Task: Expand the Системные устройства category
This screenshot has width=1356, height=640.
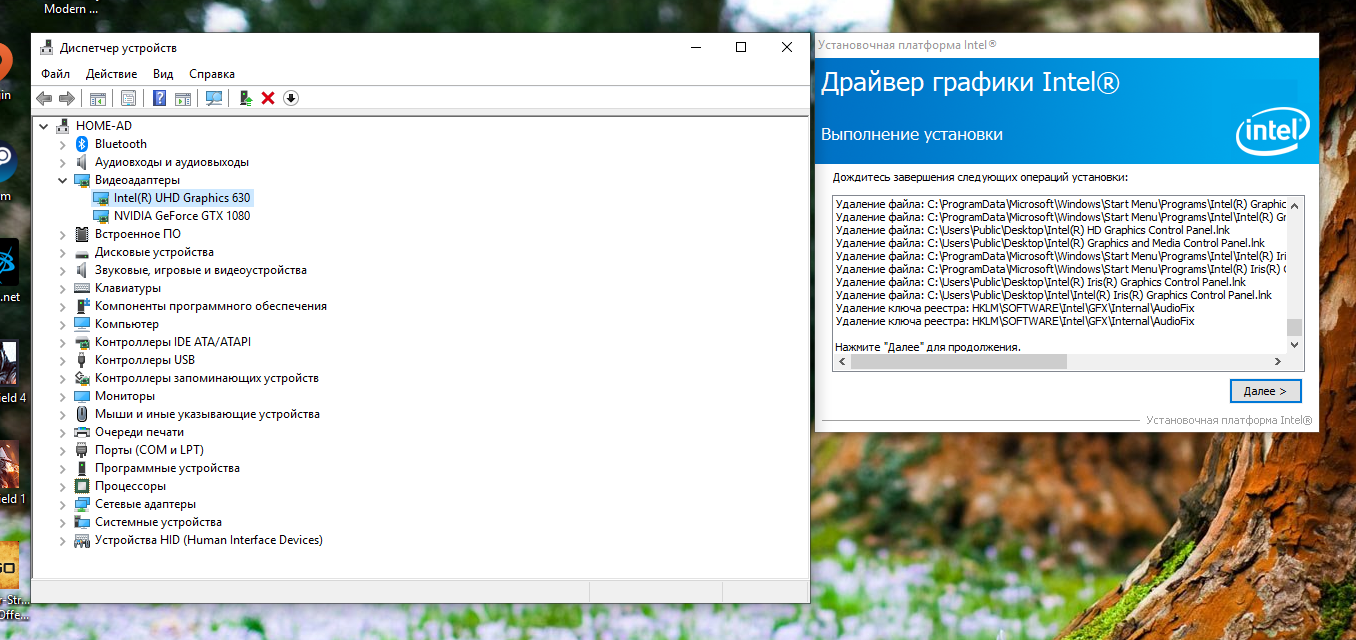Action: pos(63,522)
